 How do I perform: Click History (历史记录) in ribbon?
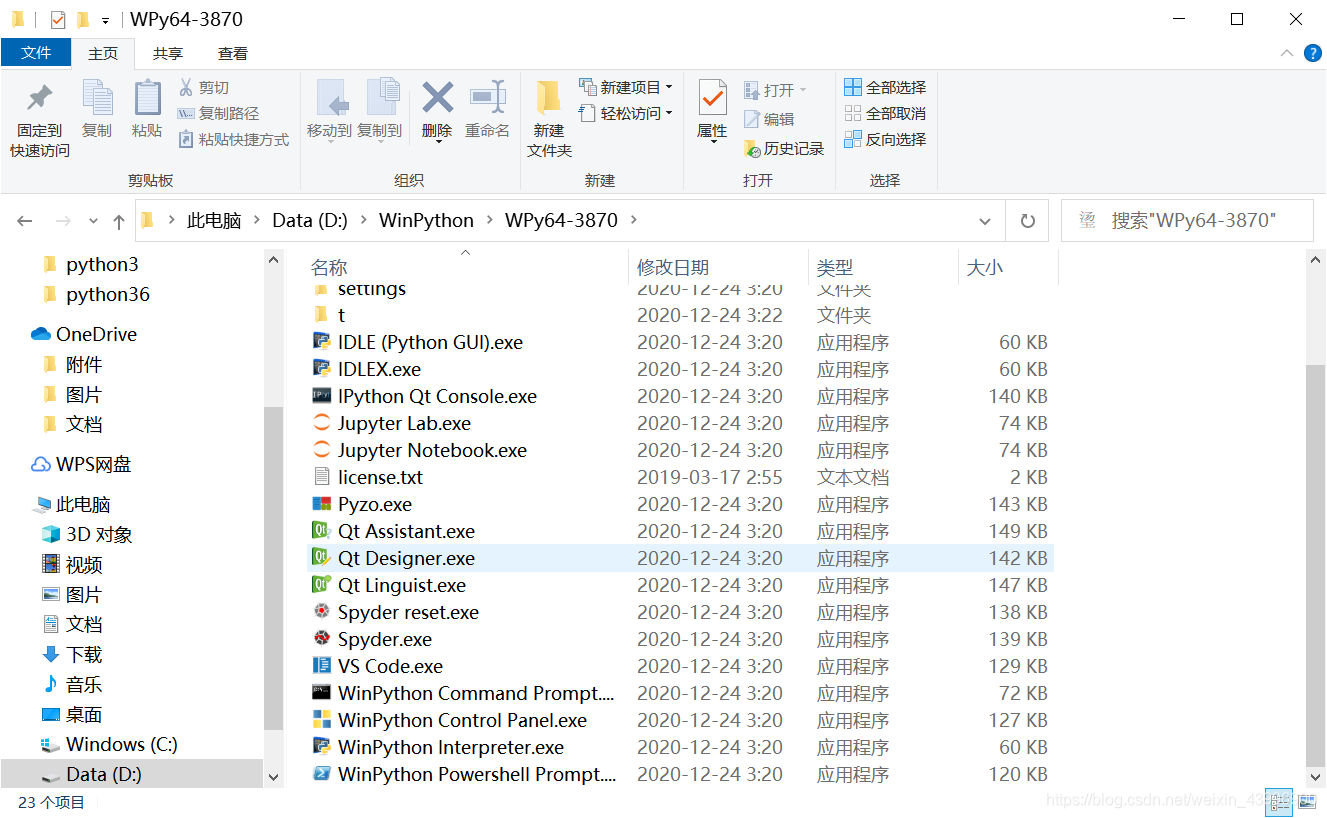click(x=784, y=149)
